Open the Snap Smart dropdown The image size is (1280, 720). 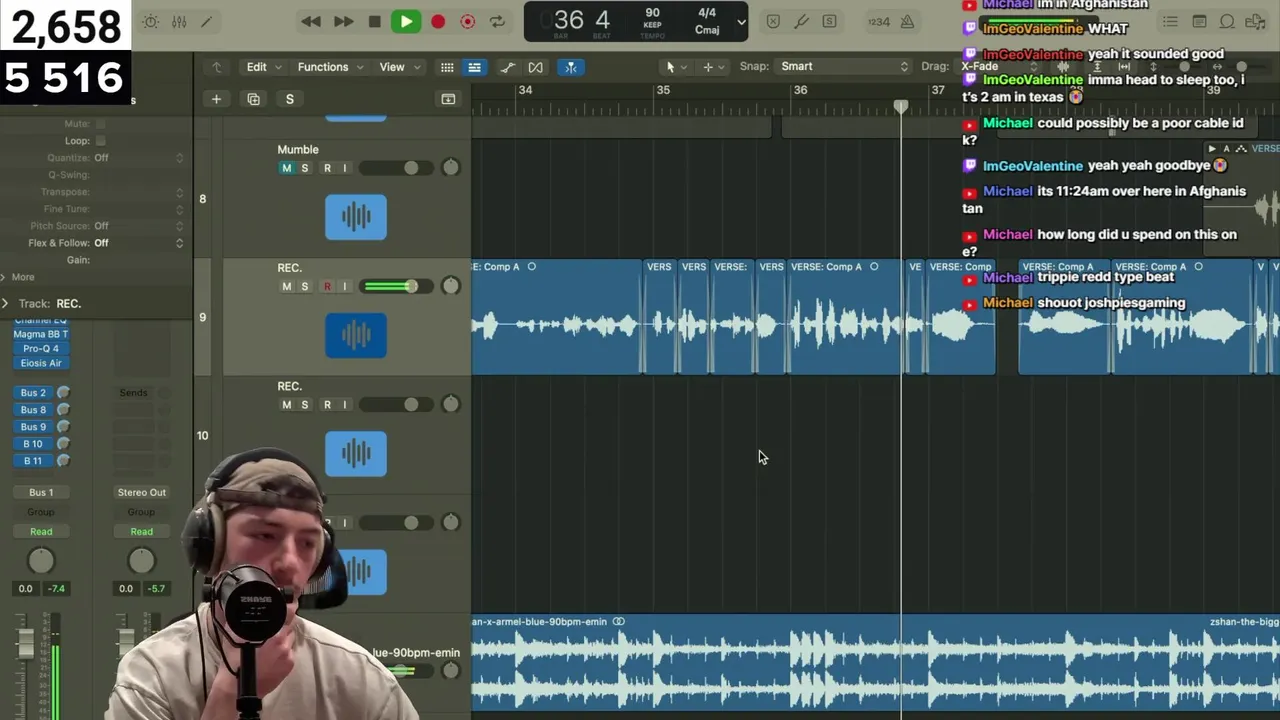843,66
